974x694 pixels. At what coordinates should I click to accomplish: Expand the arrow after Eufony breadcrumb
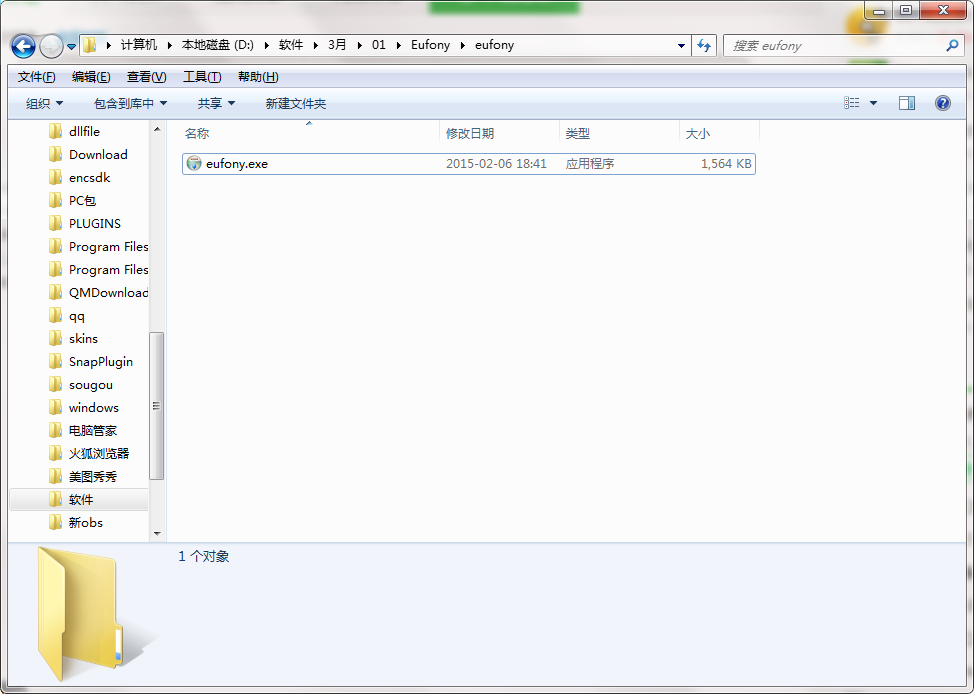tap(463, 45)
